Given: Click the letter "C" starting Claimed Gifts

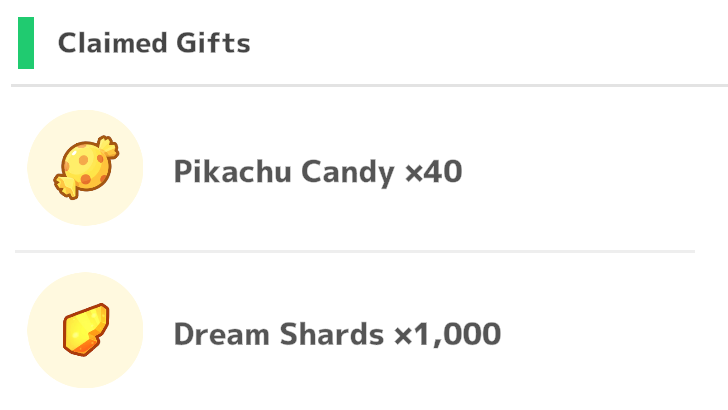Looking at the screenshot, I should coord(66,43).
